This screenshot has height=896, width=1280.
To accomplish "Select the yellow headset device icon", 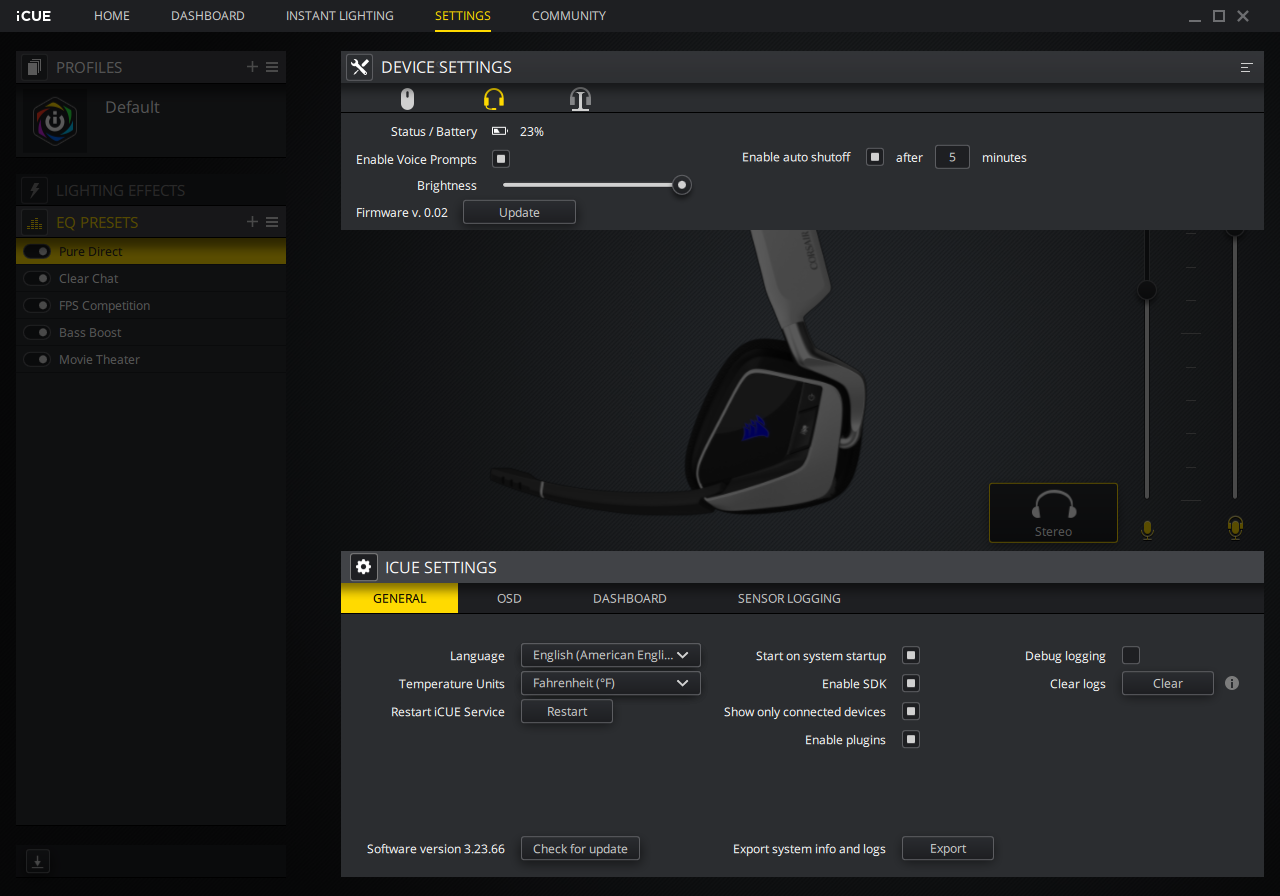I will [x=494, y=99].
